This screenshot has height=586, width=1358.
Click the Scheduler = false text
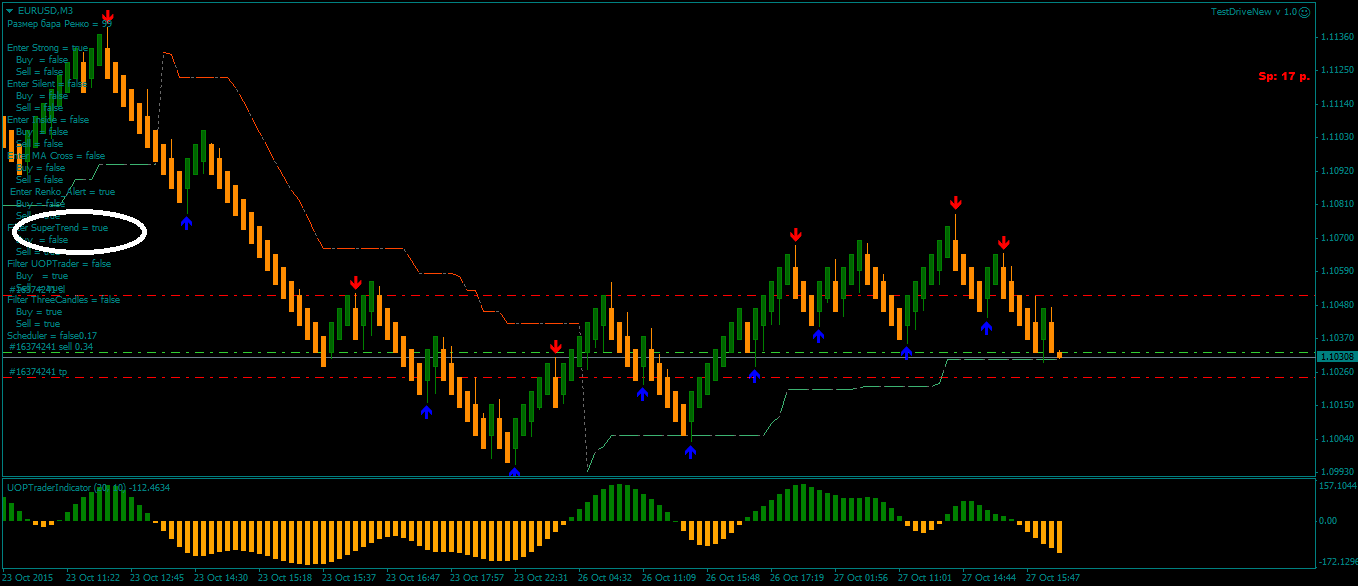(44, 336)
